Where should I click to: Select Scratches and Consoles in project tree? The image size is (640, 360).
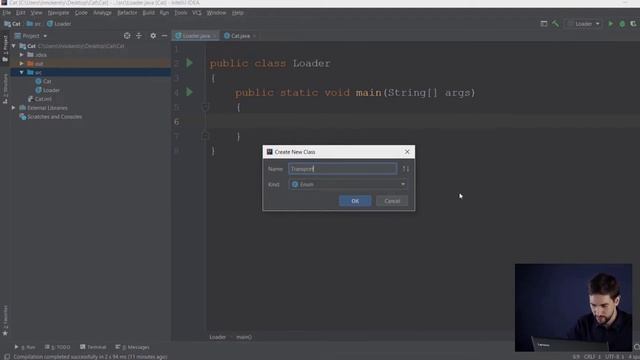[51, 117]
